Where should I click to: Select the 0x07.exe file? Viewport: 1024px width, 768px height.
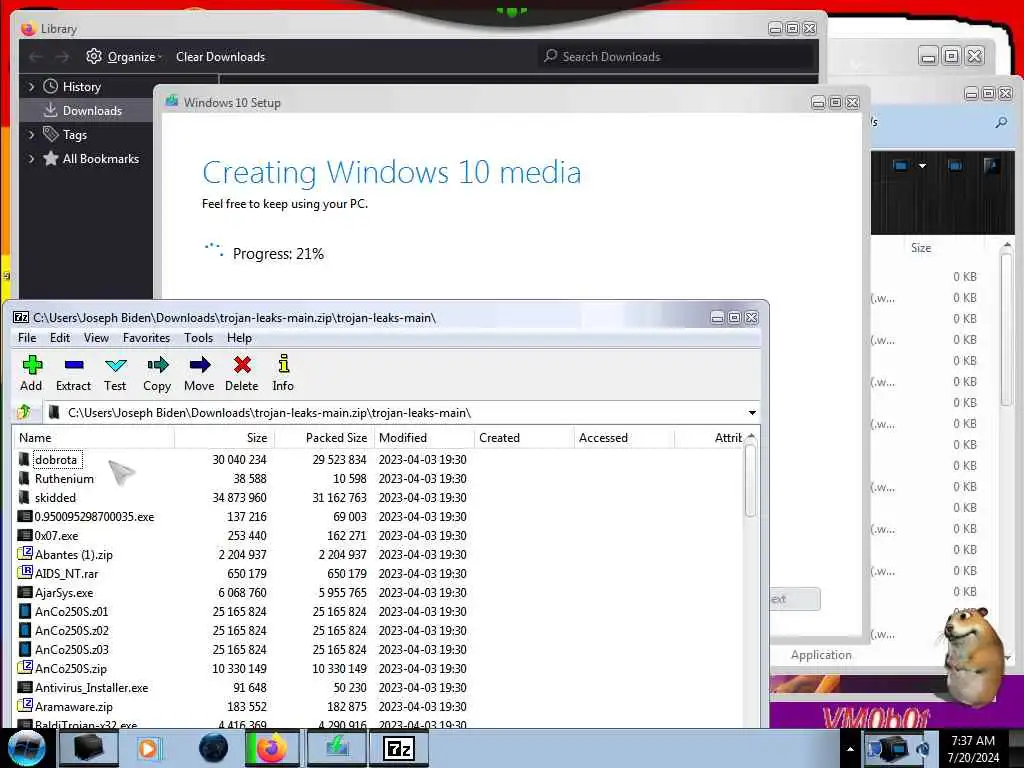56,536
